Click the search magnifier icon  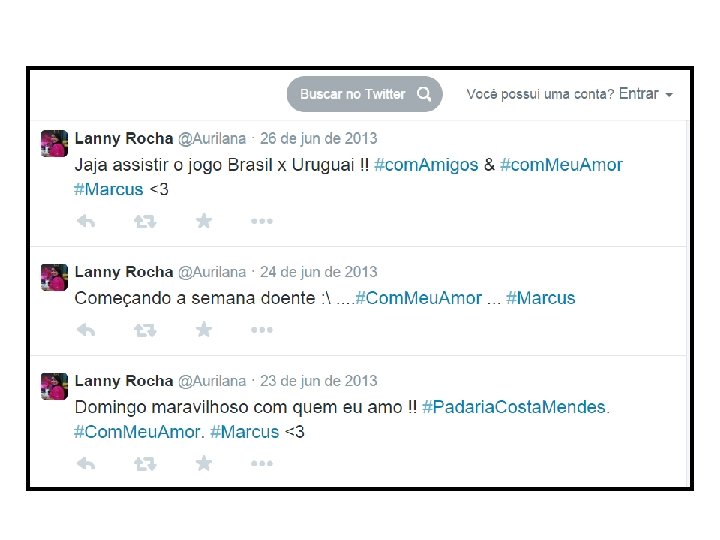pyautogui.click(x=424, y=94)
